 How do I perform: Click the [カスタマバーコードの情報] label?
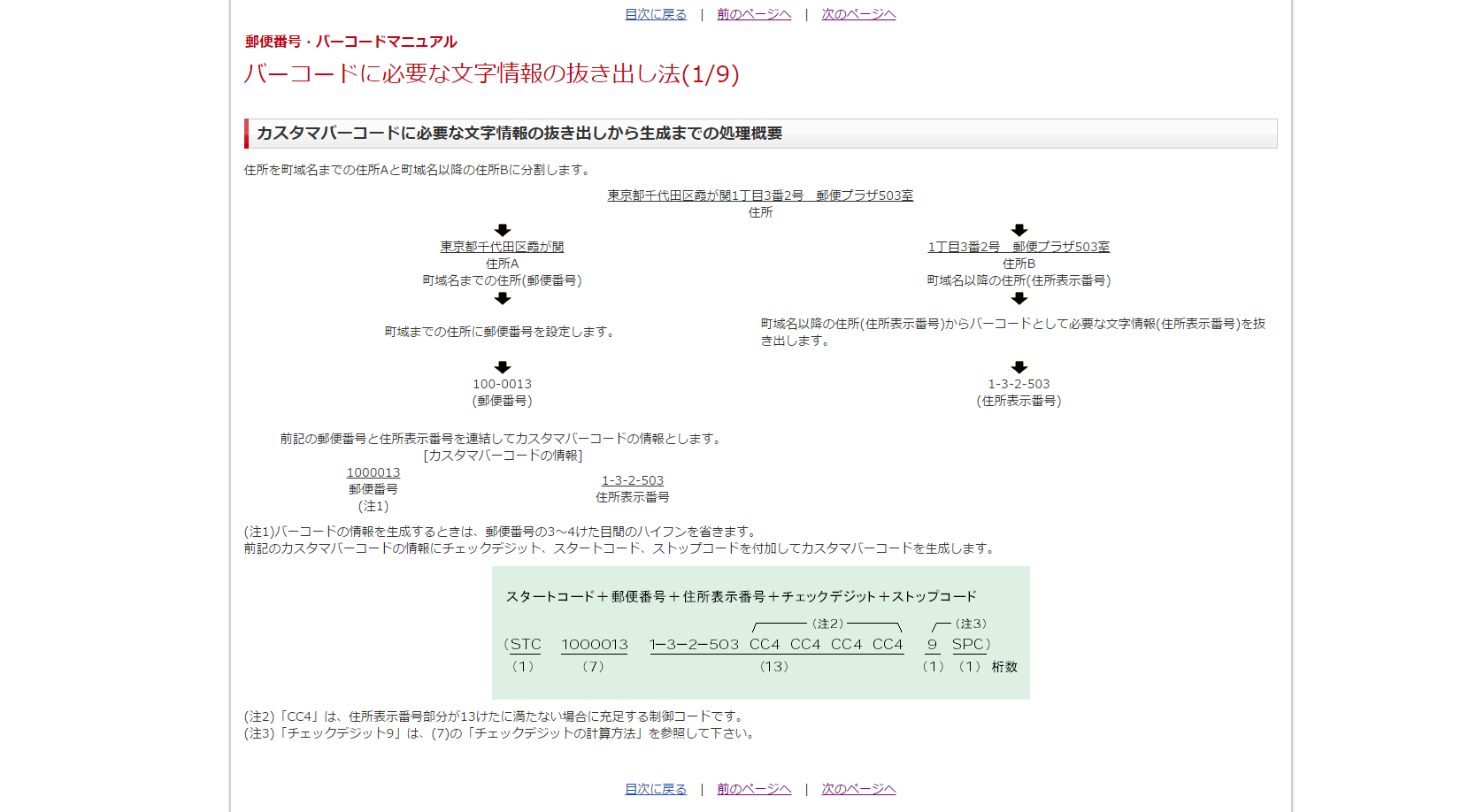pyautogui.click(x=503, y=456)
